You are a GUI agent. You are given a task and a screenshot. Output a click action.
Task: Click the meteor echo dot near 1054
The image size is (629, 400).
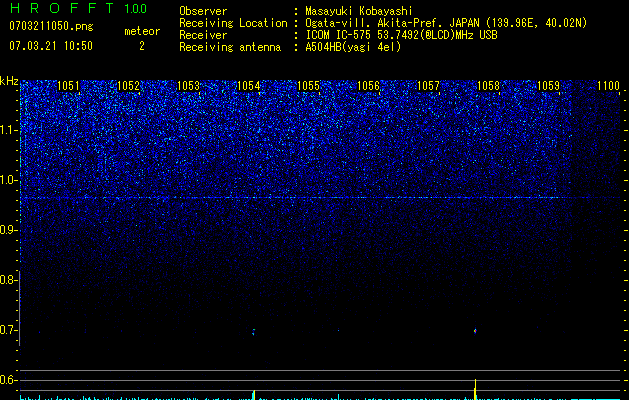point(253,332)
